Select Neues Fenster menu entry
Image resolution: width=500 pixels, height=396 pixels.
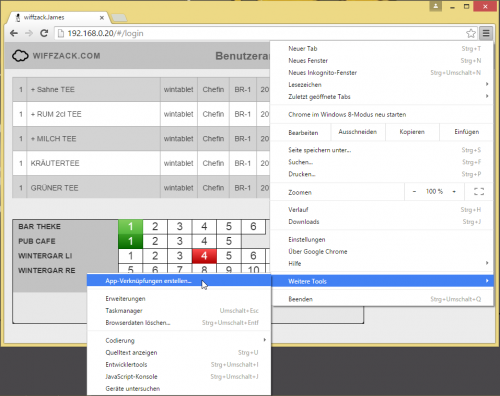pyautogui.click(x=381, y=61)
